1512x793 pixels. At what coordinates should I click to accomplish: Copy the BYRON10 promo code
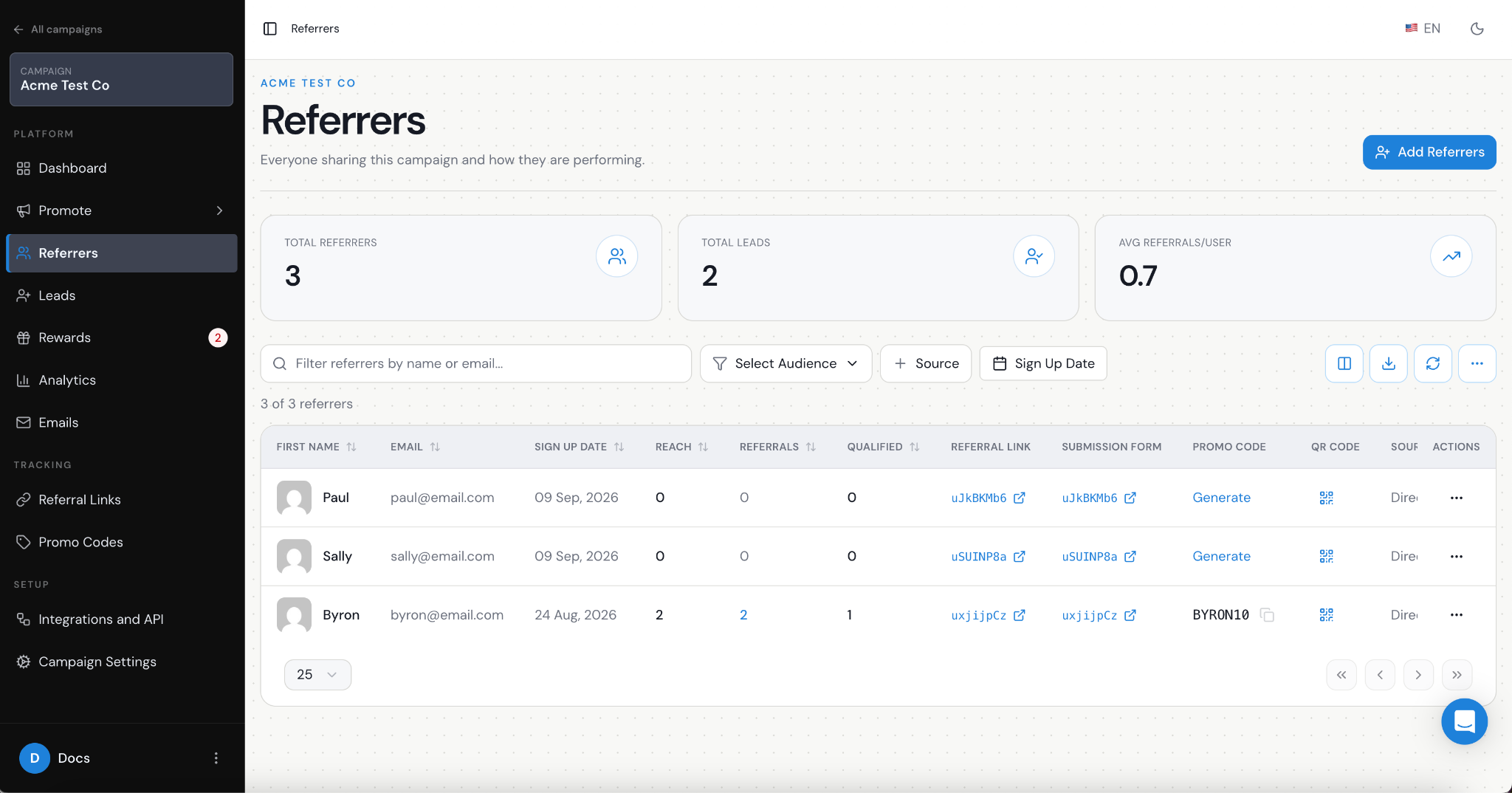pyautogui.click(x=1267, y=615)
